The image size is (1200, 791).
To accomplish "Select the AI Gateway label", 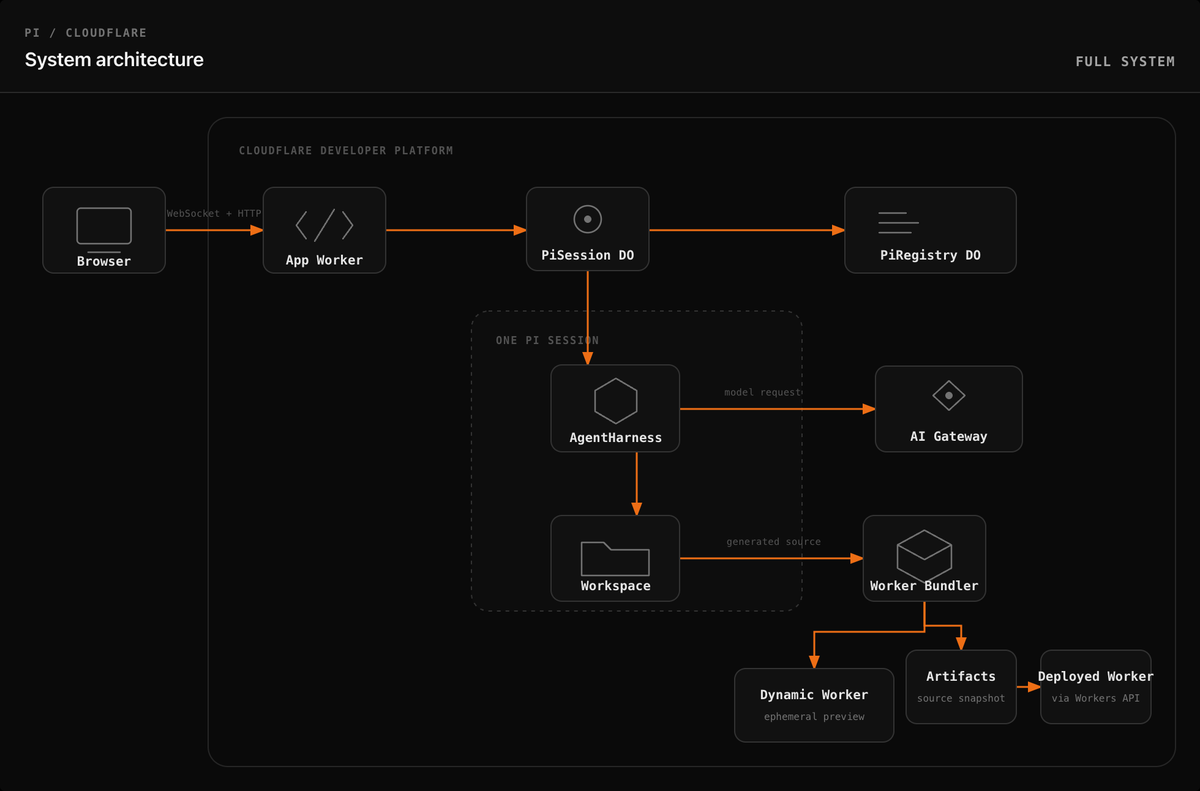I will coord(948,436).
